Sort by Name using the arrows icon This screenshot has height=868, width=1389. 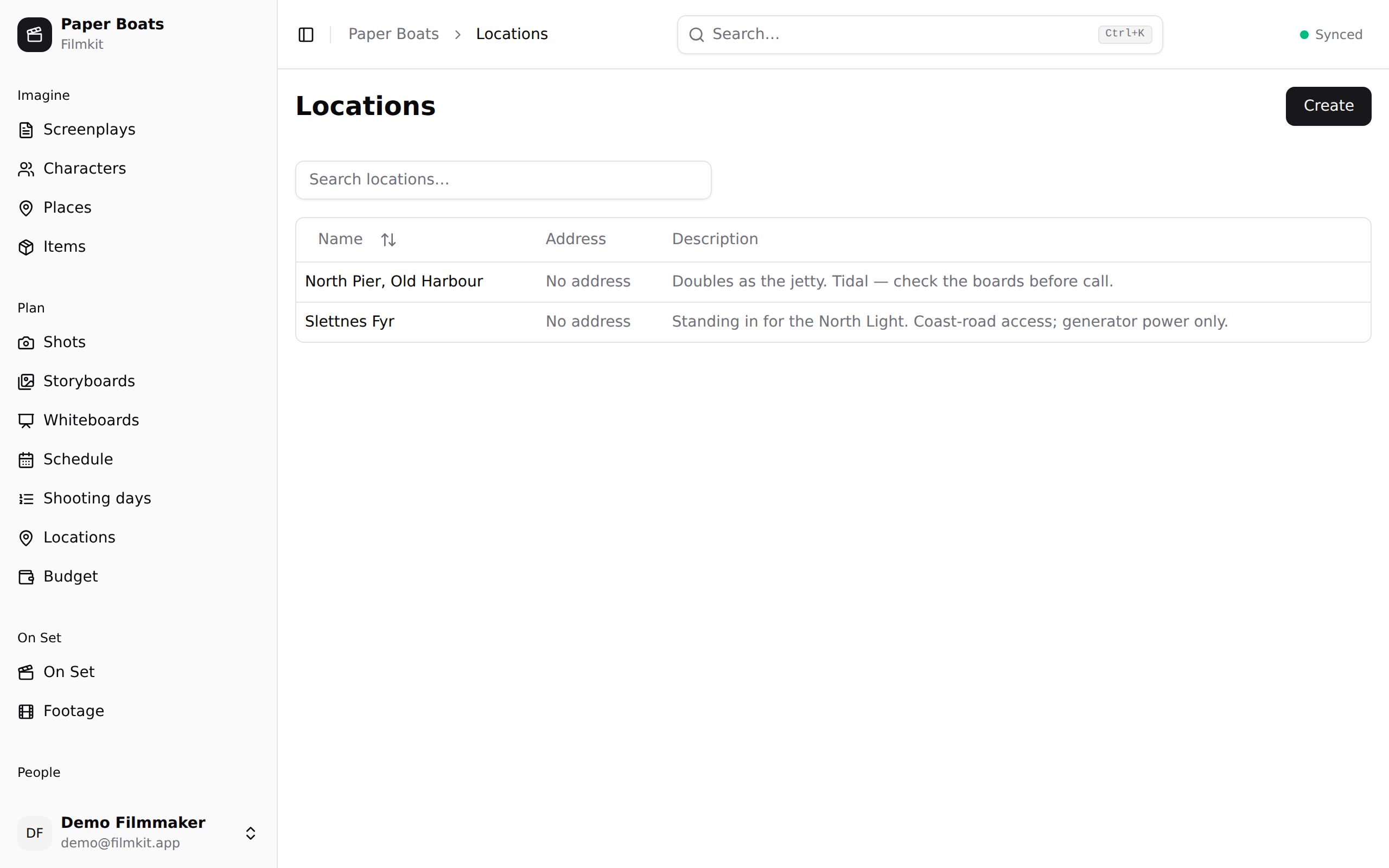(x=388, y=239)
